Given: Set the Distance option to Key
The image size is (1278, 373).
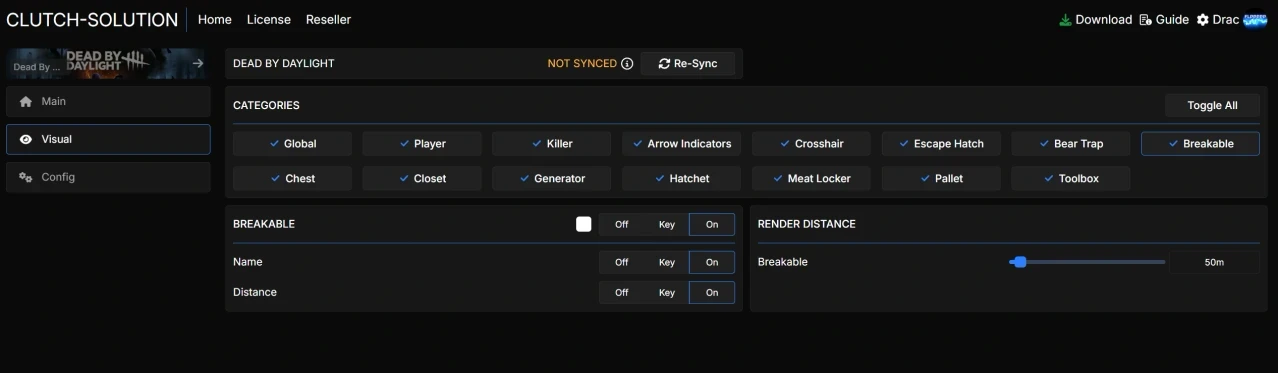Looking at the screenshot, I should point(667,293).
